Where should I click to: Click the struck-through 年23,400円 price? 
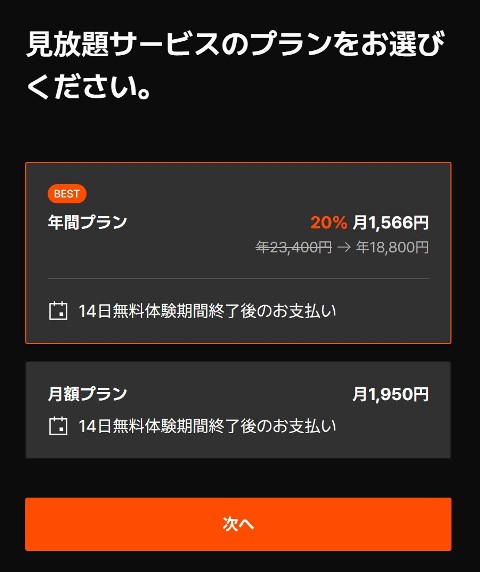(x=294, y=247)
